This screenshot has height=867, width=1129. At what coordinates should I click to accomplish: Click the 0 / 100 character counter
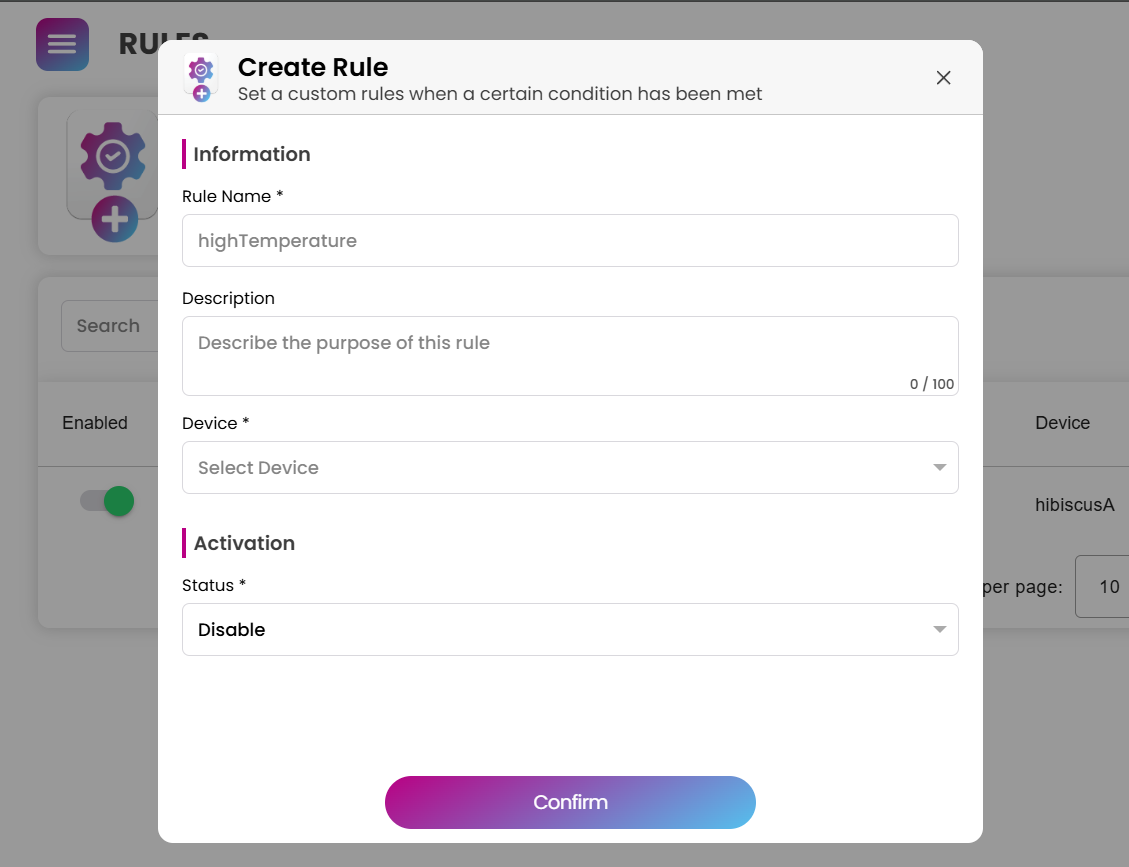932,384
